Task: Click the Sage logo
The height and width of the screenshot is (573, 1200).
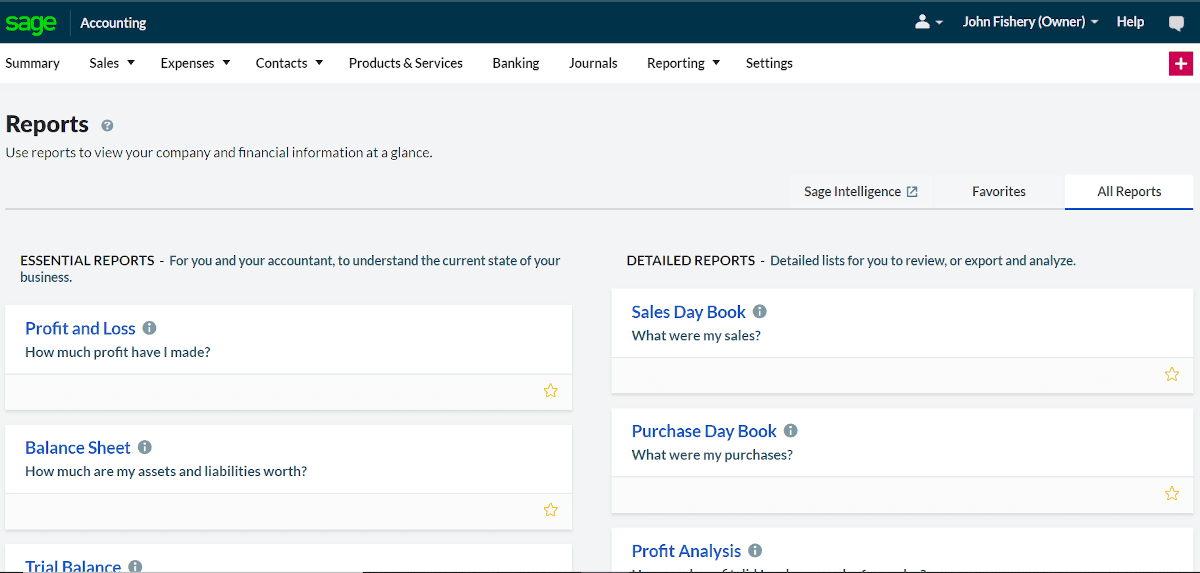Action: coord(31,22)
